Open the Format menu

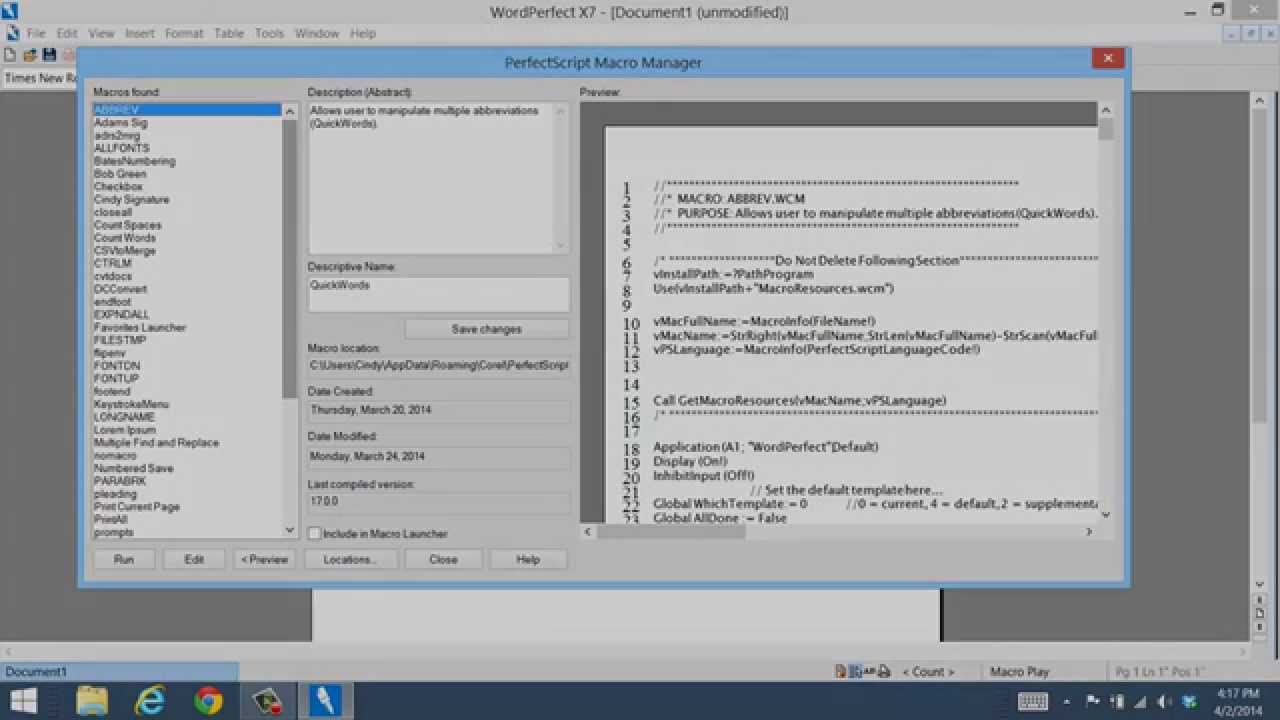pyautogui.click(x=184, y=33)
